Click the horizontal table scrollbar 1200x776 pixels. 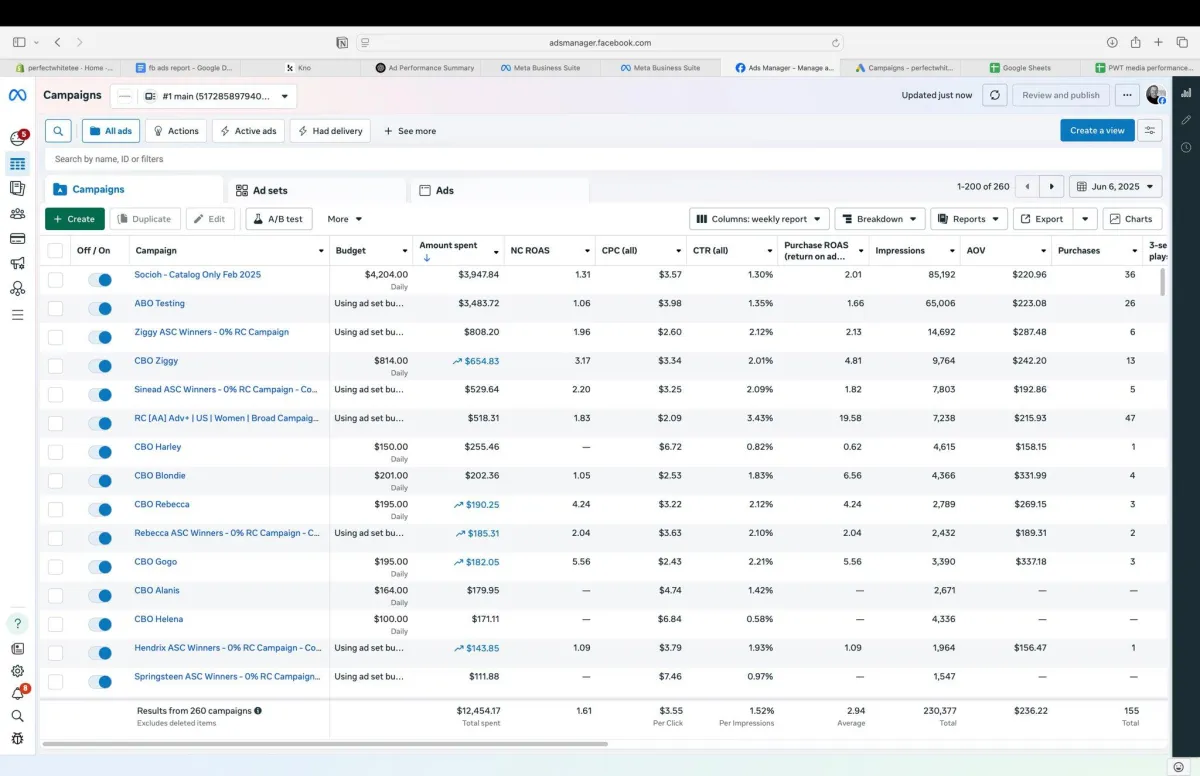click(325, 744)
